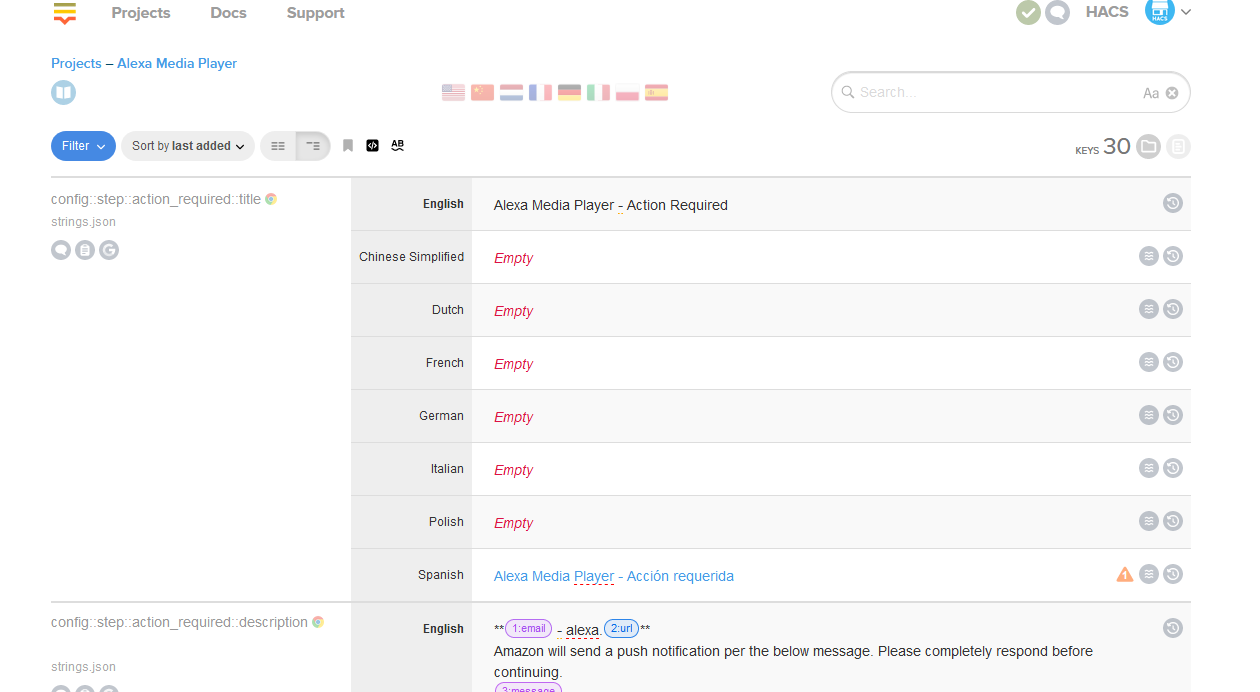Click the bookmark icon in the toolbar
The height and width of the screenshot is (692, 1260).
[347, 145]
